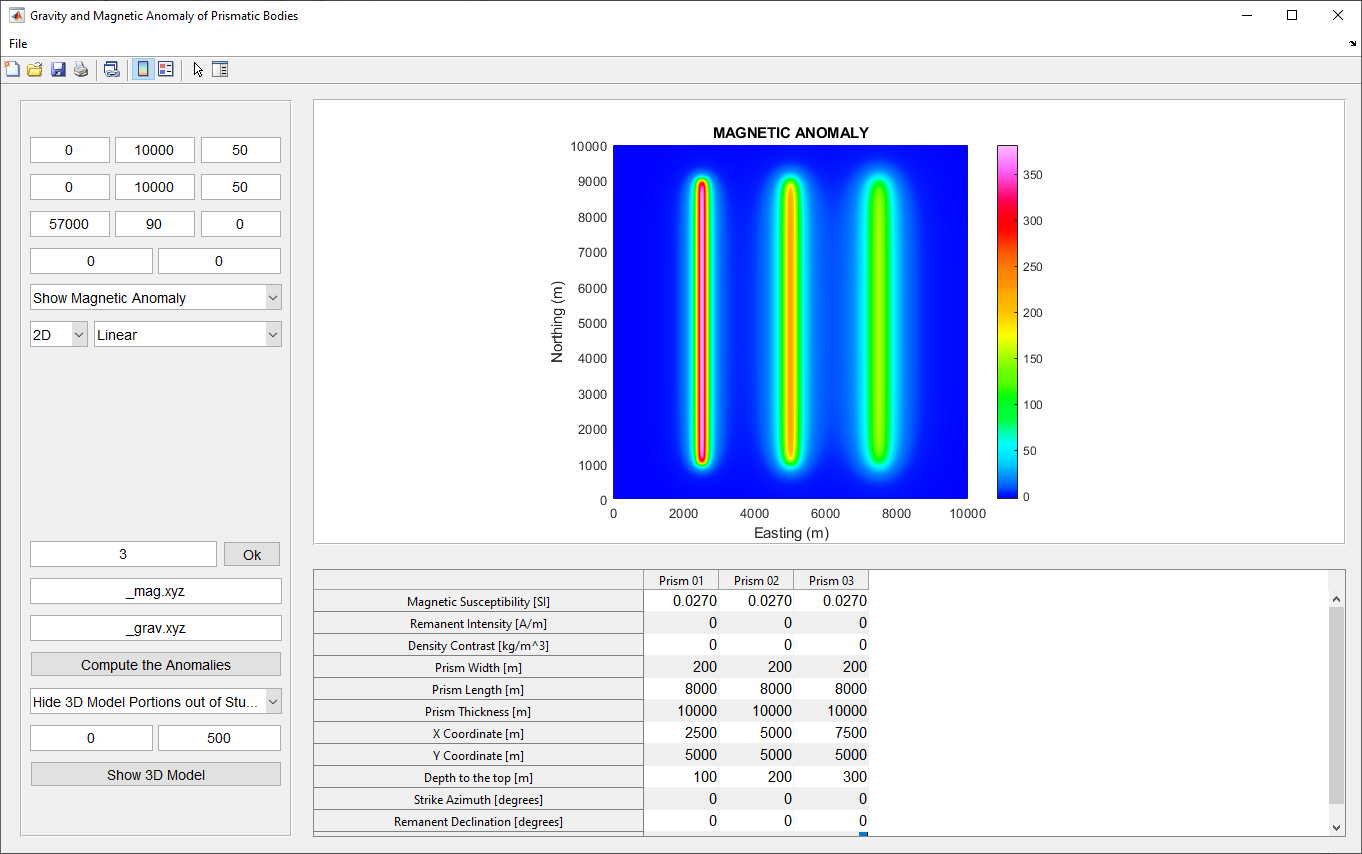Screen dimensions: 1362x854
Task: Click the Remanent Declination [degrees] row label
Action: point(478,821)
